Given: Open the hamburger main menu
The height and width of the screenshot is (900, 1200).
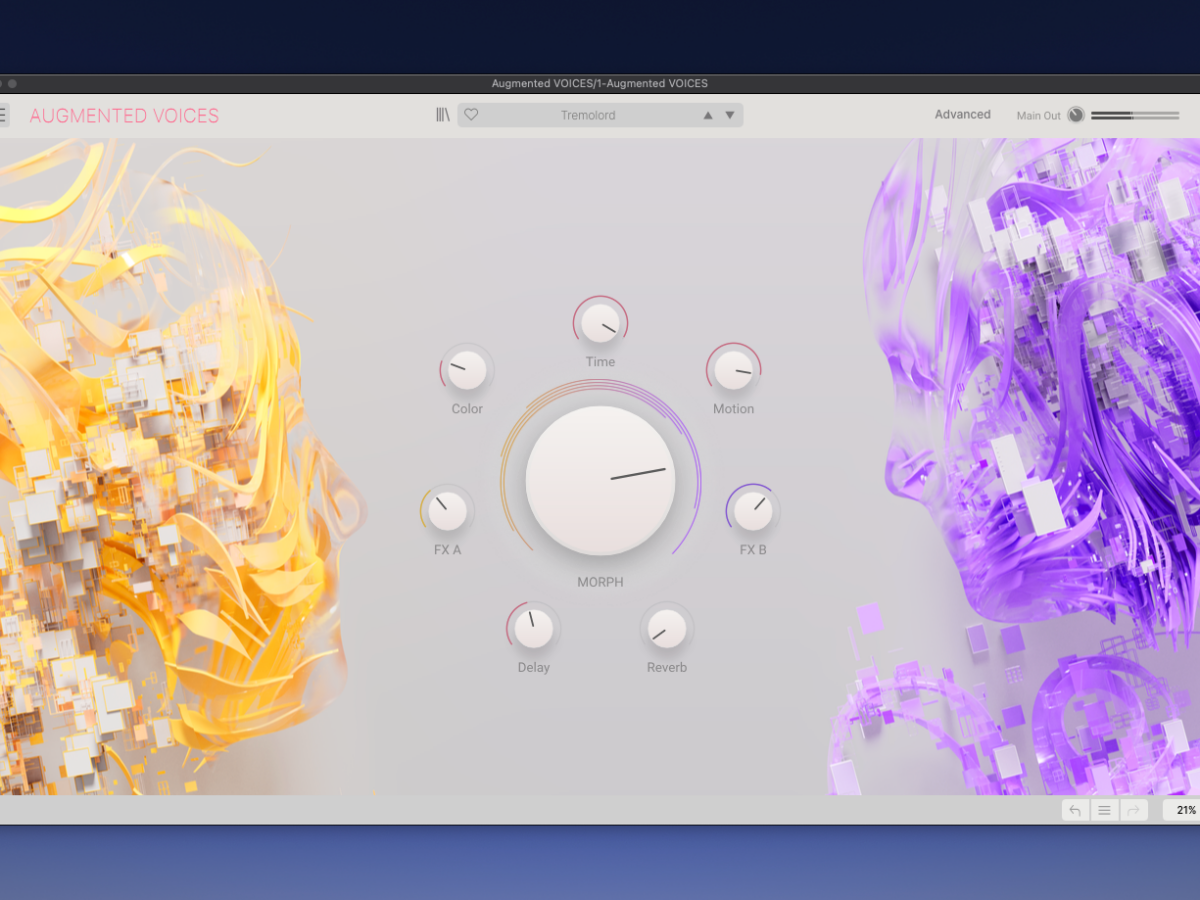Looking at the screenshot, I should click(3, 115).
